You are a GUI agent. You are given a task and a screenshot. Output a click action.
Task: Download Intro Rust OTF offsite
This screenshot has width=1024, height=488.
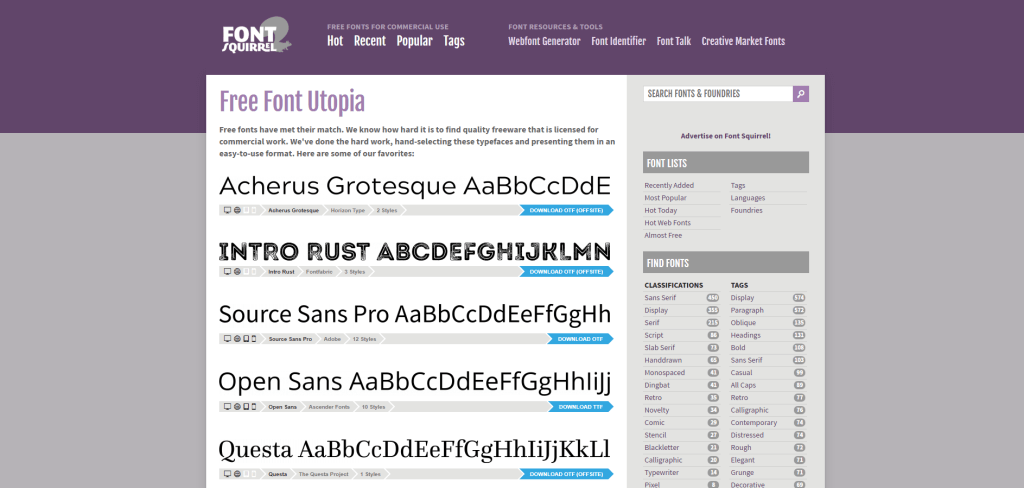tap(566, 271)
